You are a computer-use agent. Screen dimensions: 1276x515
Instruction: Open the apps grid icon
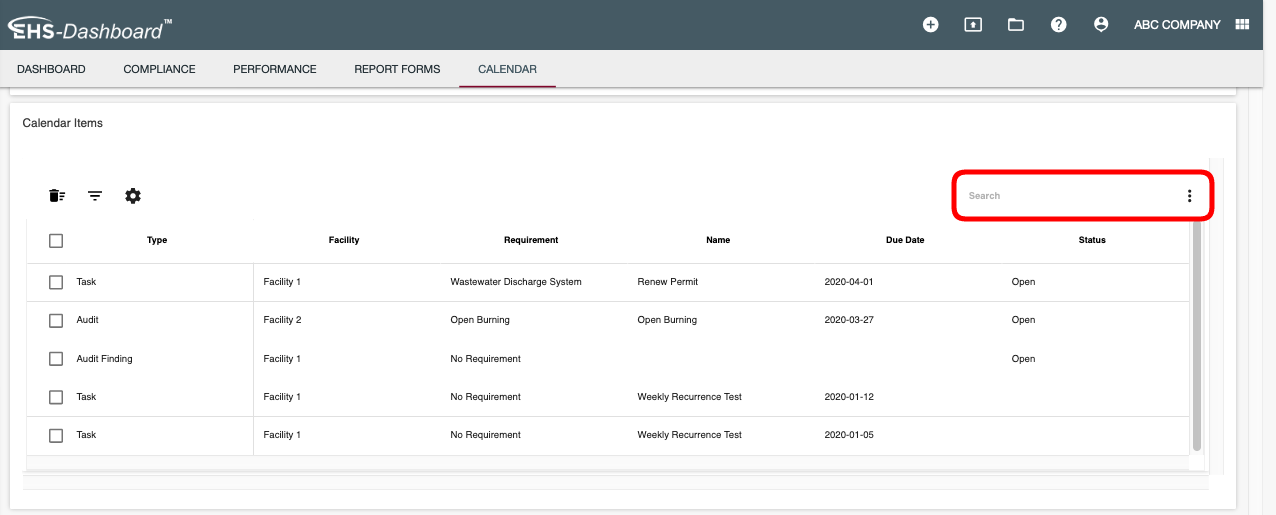pos(1243,25)
